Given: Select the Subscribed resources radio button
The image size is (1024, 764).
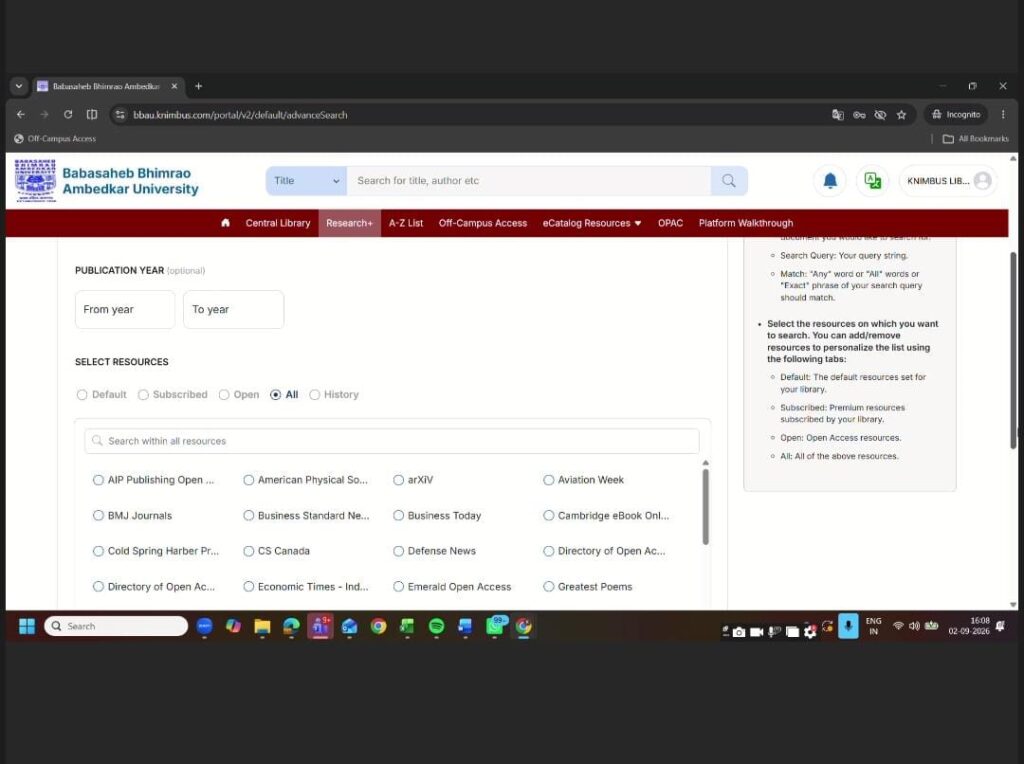Looking at the screenshot, I should (143, 394).
